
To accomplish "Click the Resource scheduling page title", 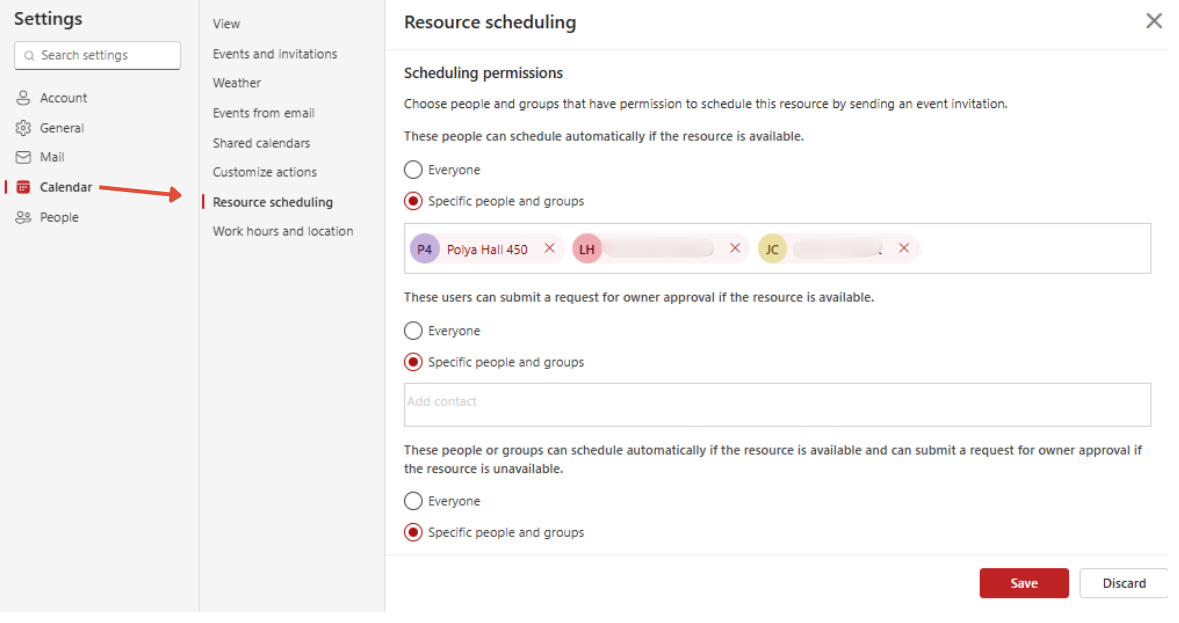I will tap(490, 23).
